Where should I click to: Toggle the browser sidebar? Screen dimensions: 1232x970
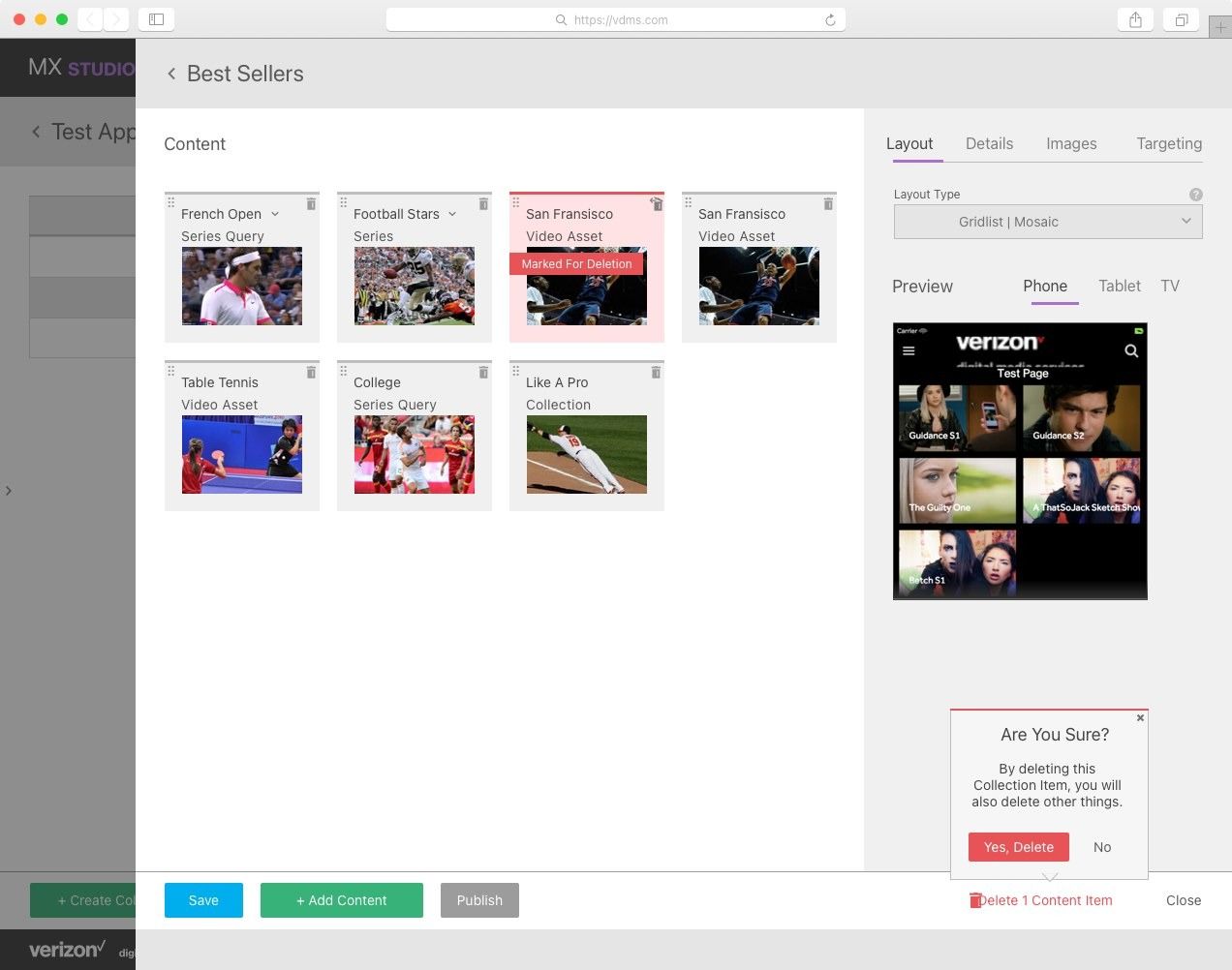point(157,19)
